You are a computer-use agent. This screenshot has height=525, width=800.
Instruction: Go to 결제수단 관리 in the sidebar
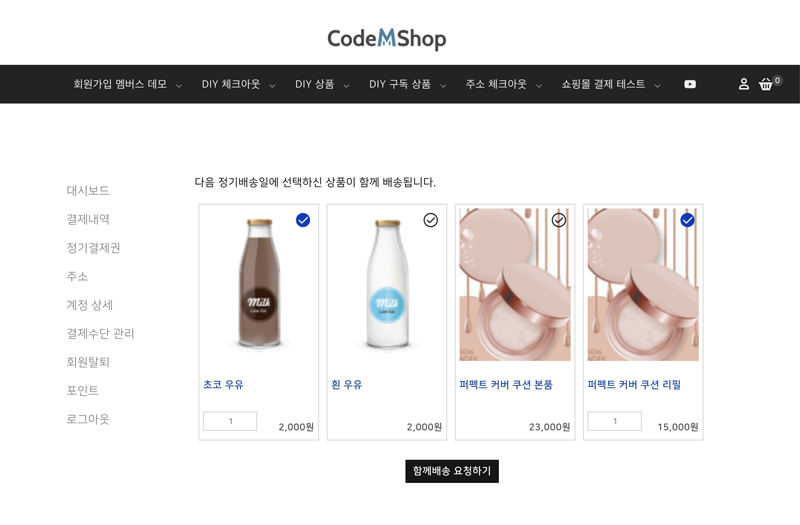[x=101, y=334]
